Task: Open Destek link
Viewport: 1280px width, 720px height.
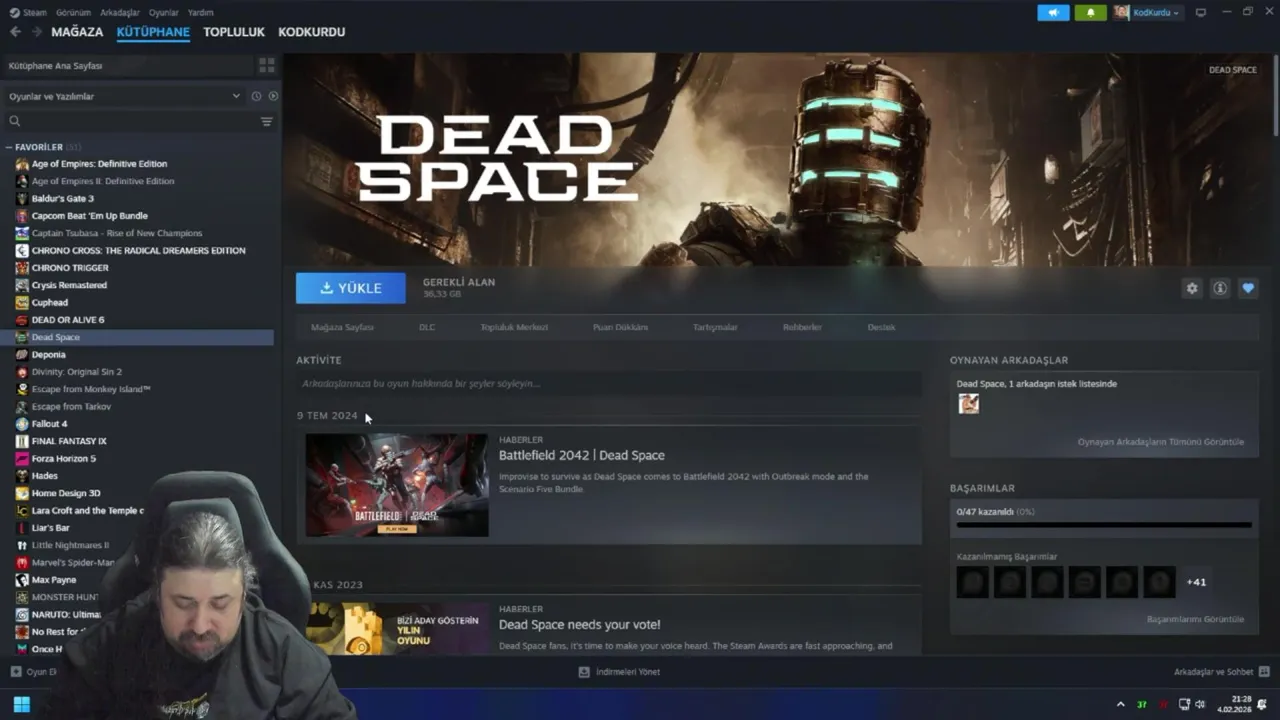Action: coord(881,327)
